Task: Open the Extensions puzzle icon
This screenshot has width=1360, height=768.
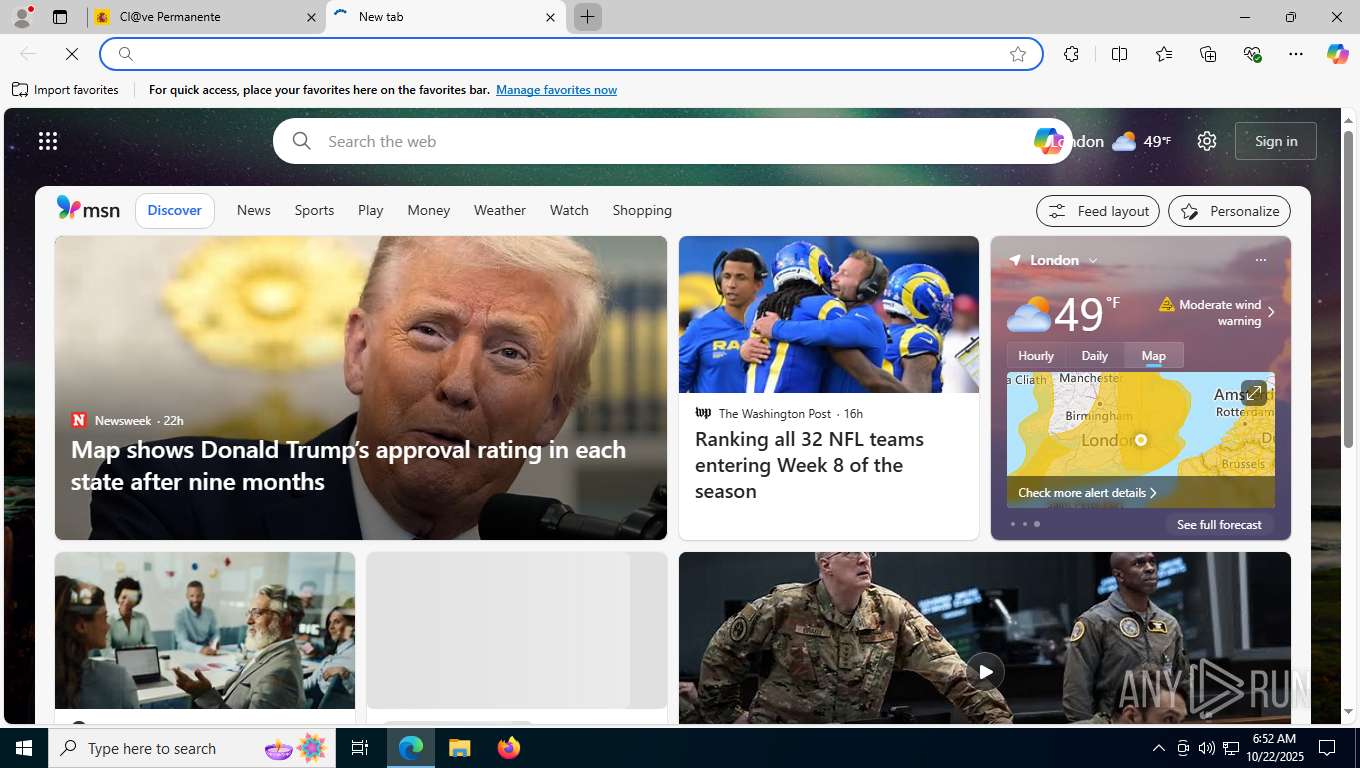Action: point(1071,54)
